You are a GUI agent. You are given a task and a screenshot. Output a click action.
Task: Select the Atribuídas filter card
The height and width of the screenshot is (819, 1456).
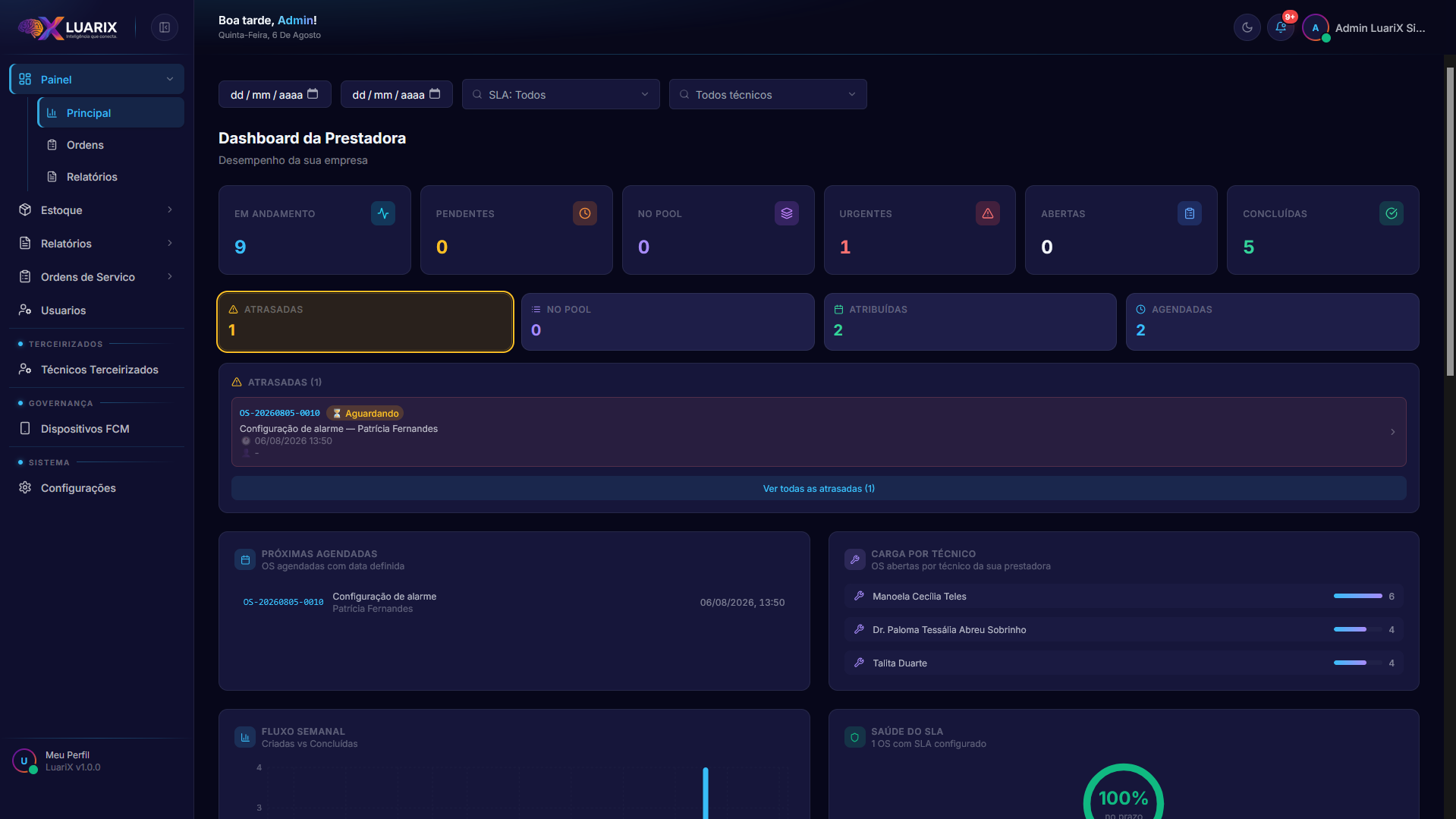click(970, 321)
